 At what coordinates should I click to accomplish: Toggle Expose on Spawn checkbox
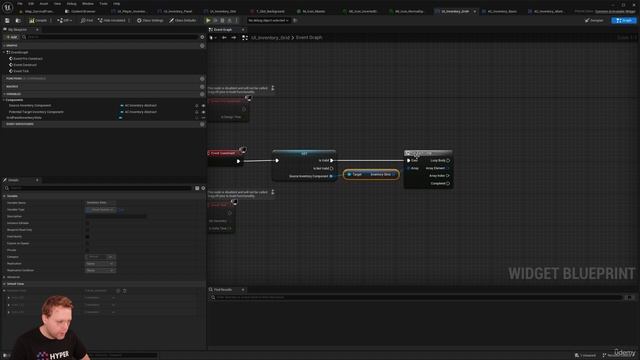87,244
